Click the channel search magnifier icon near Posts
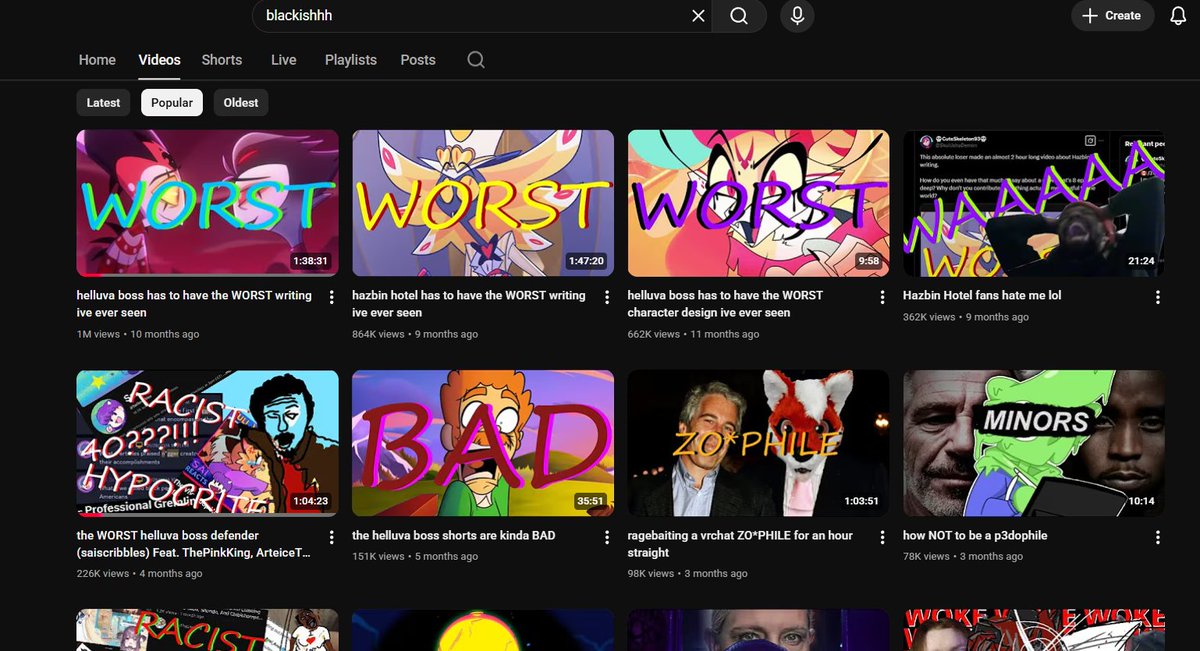This screenshot has width=1200, height=651. [x=476, y=60]
